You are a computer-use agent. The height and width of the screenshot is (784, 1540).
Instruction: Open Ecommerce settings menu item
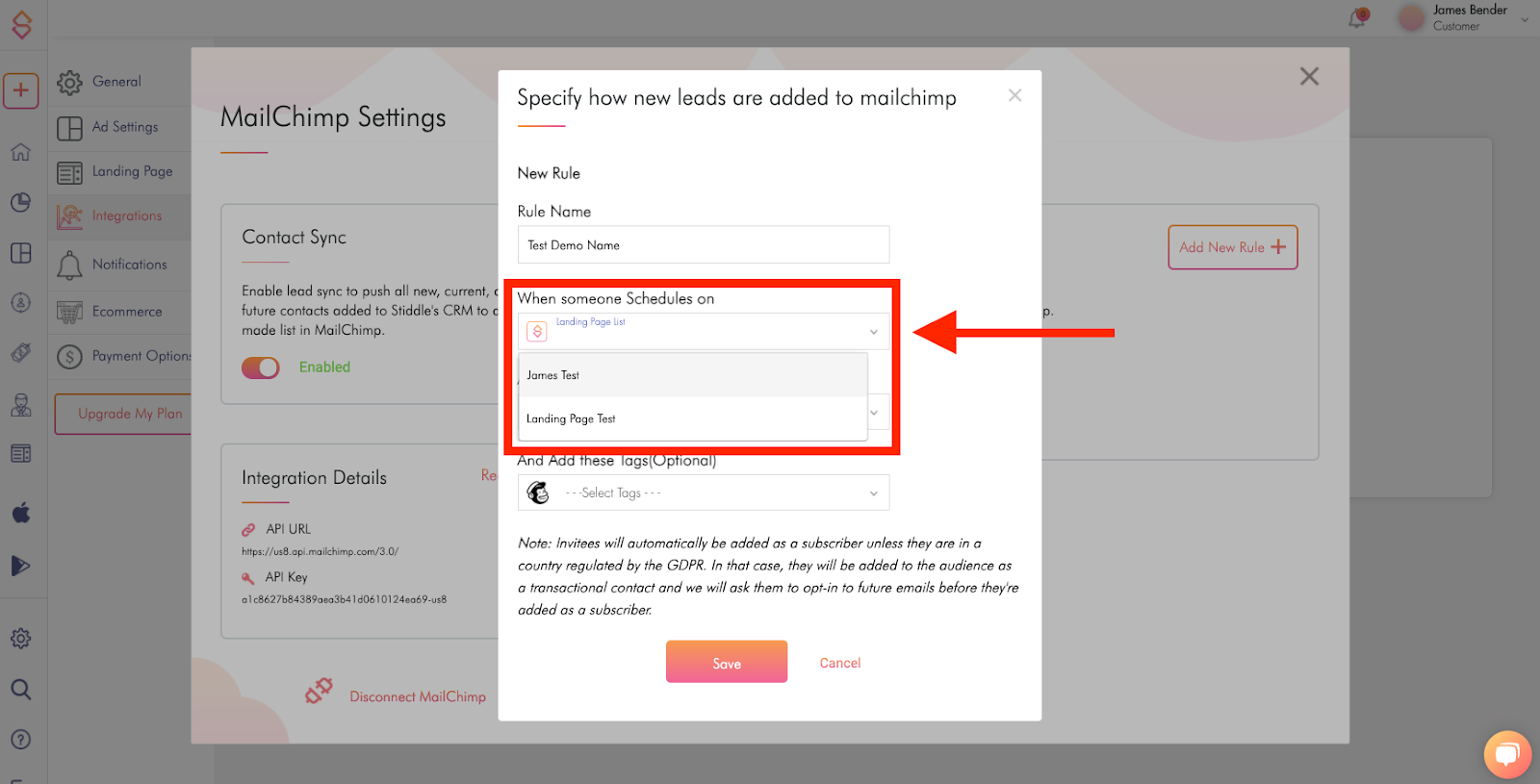[x=120, y=312]
